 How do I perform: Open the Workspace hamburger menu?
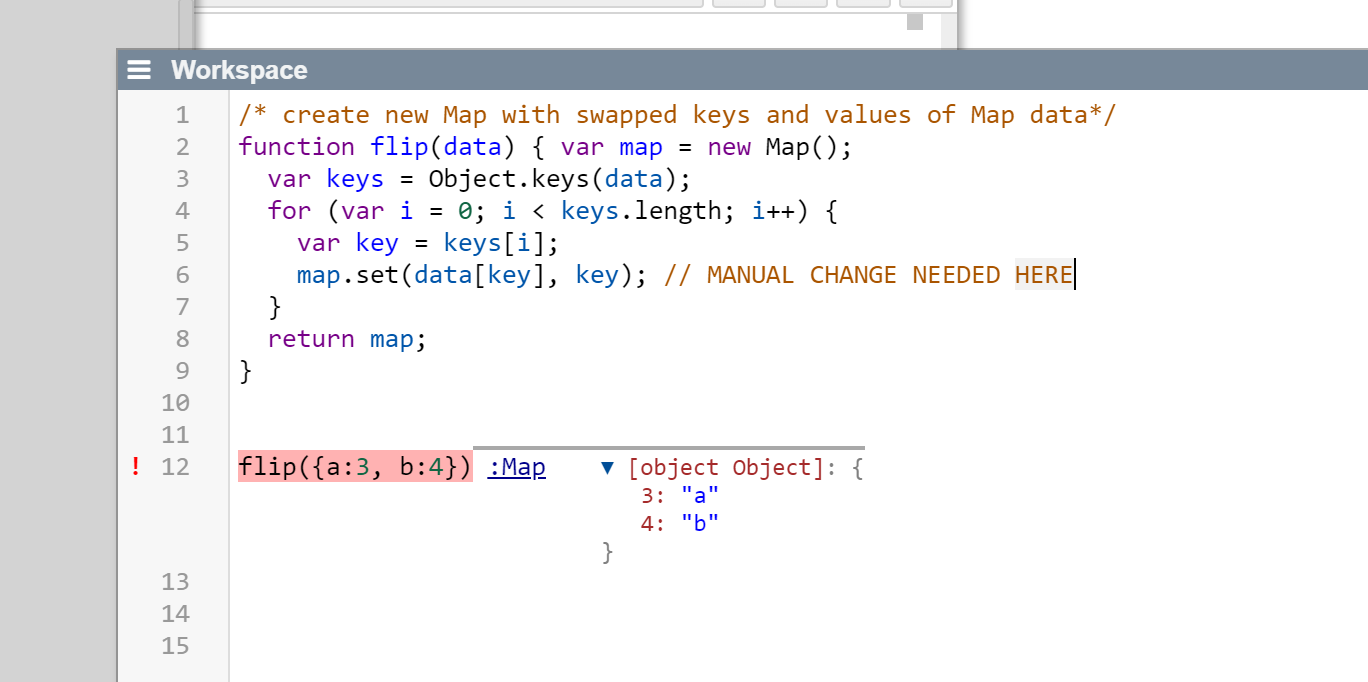(139, 70)
